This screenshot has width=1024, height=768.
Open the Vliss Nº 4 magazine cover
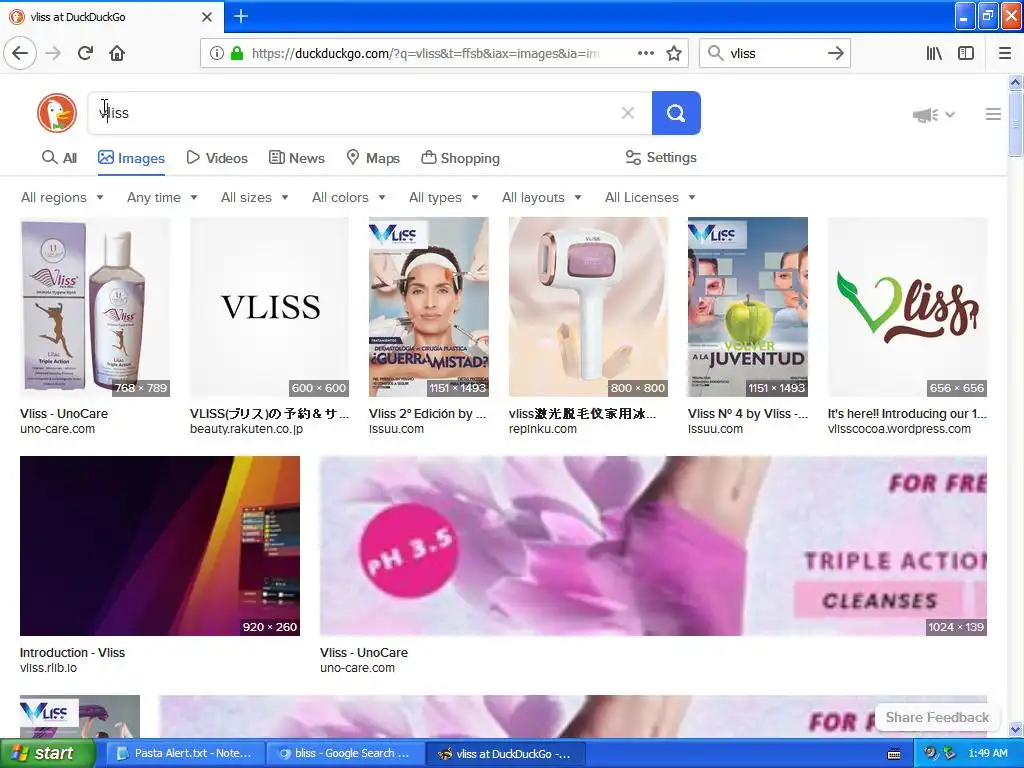coord(748,307)
